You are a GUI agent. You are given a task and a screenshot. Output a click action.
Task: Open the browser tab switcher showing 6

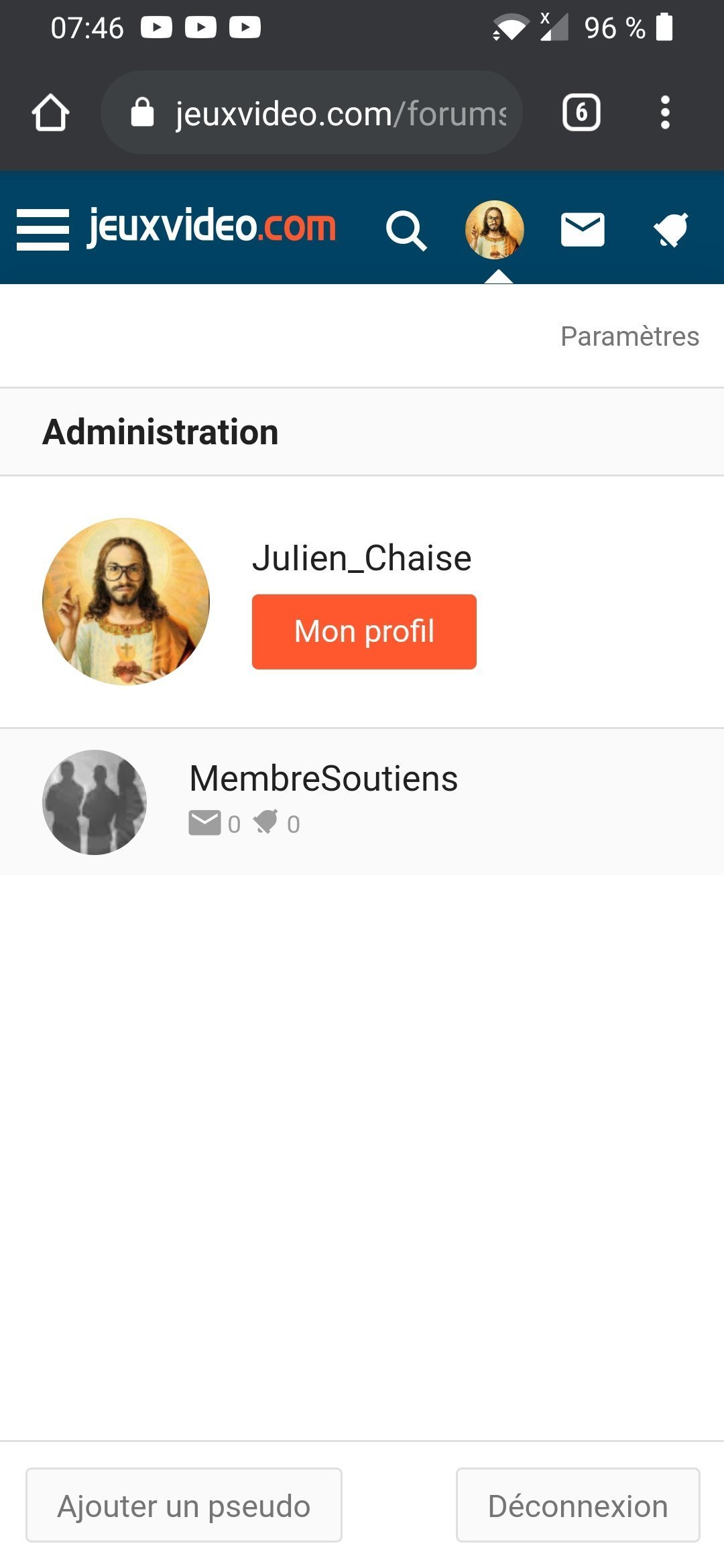pyautogui.click(x=581, y=113)
